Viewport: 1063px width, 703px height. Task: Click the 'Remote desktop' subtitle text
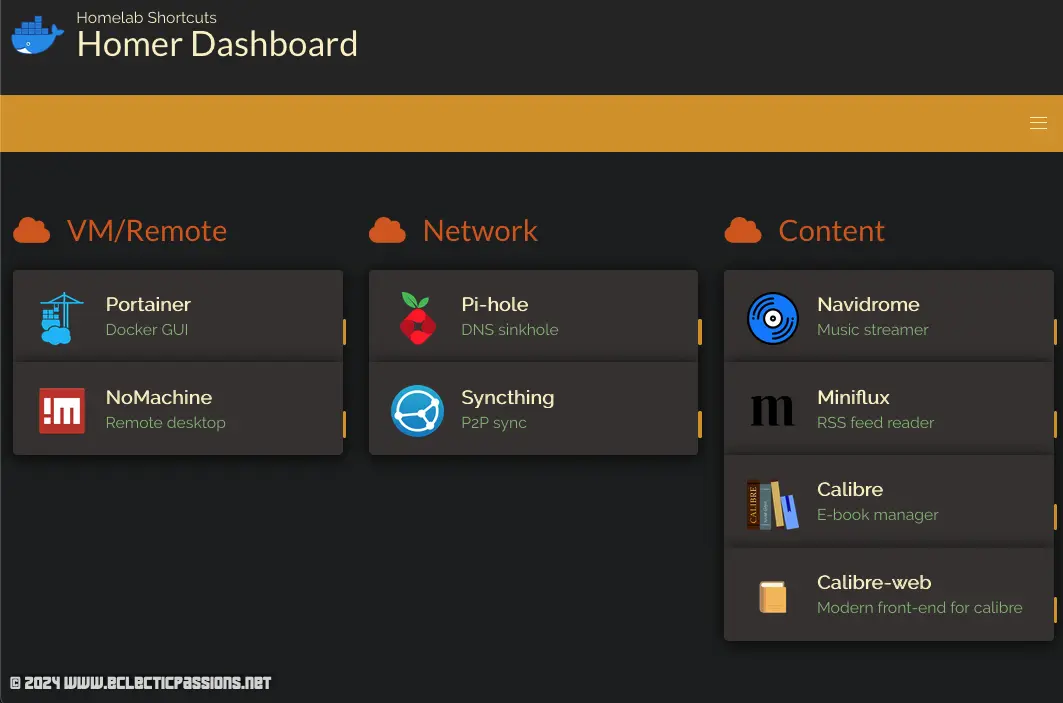165,422
